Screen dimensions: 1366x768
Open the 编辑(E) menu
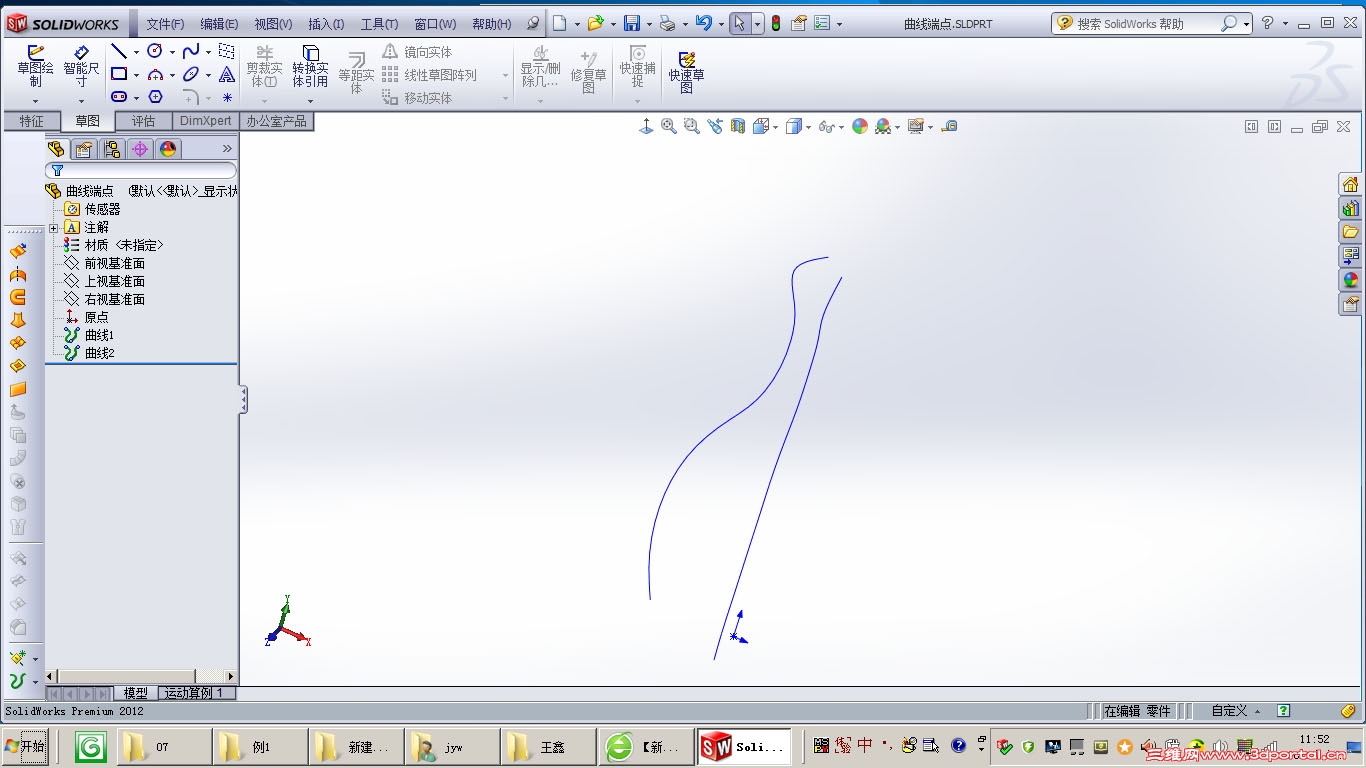click(219, 24)
